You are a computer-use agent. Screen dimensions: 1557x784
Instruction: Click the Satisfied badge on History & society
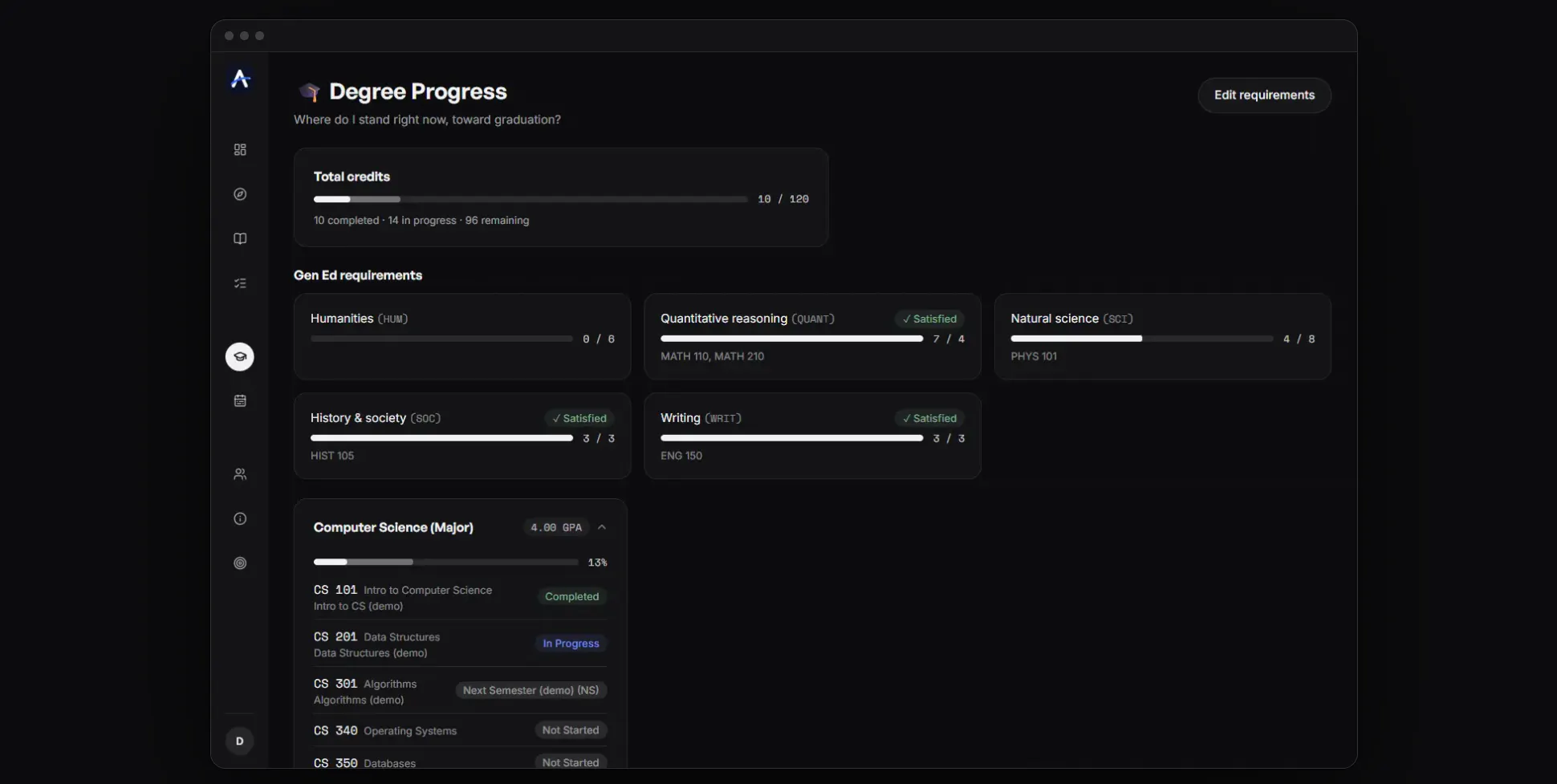pos(579,418)
